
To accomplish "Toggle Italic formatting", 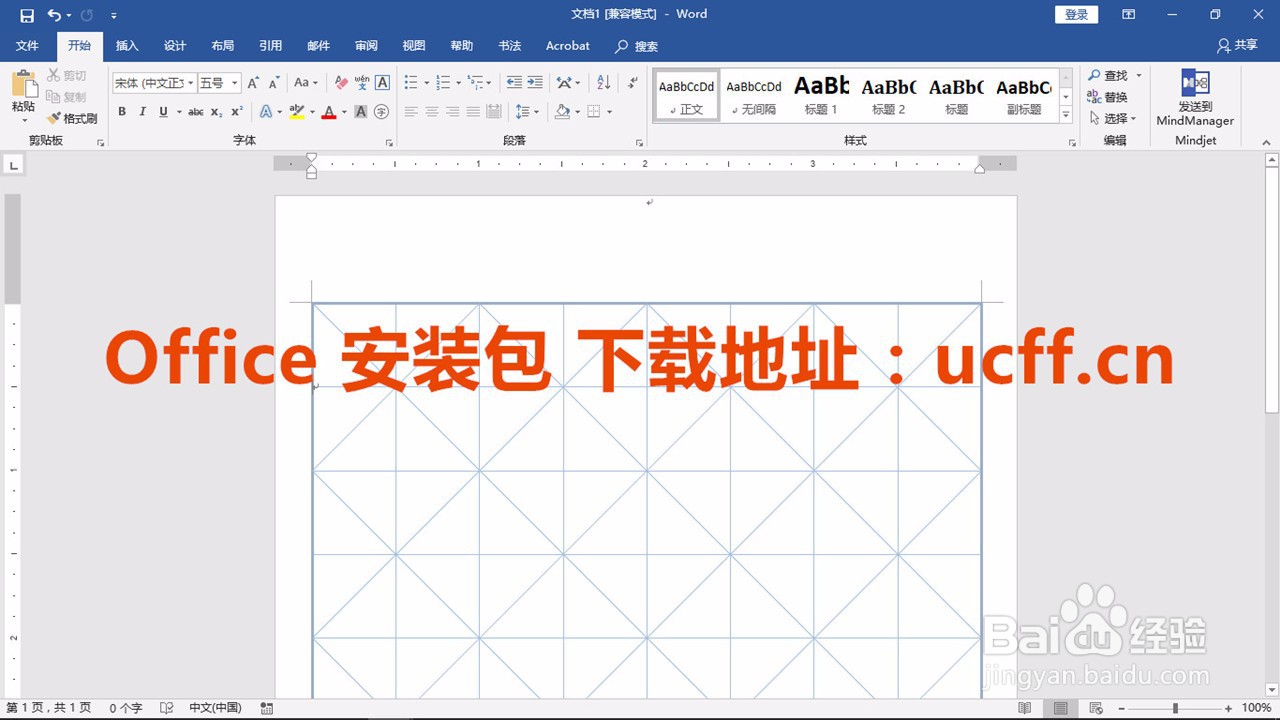I will coord(142,112).
